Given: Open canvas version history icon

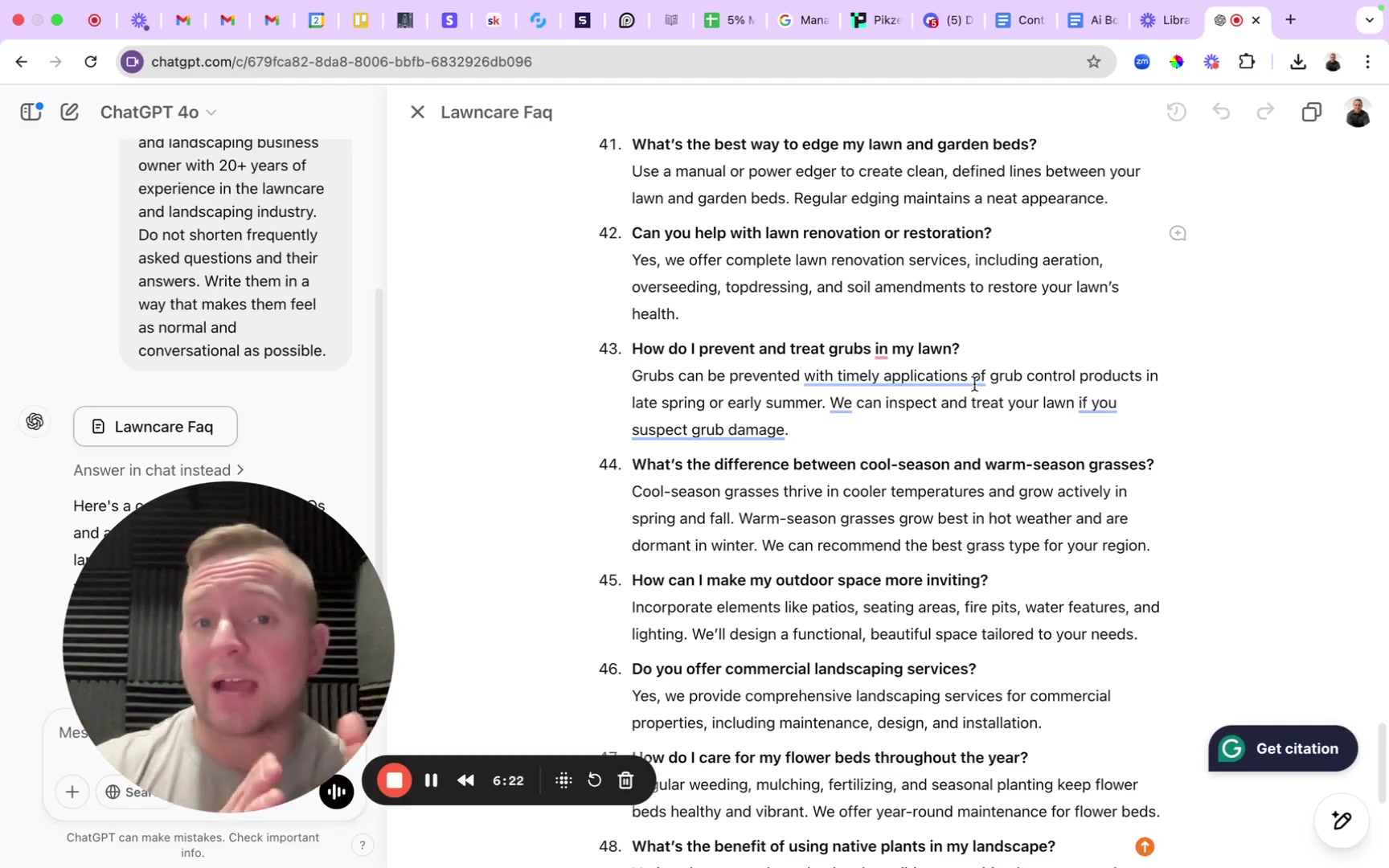Looking at the screenshot, I should click(x=1176, y=112).
